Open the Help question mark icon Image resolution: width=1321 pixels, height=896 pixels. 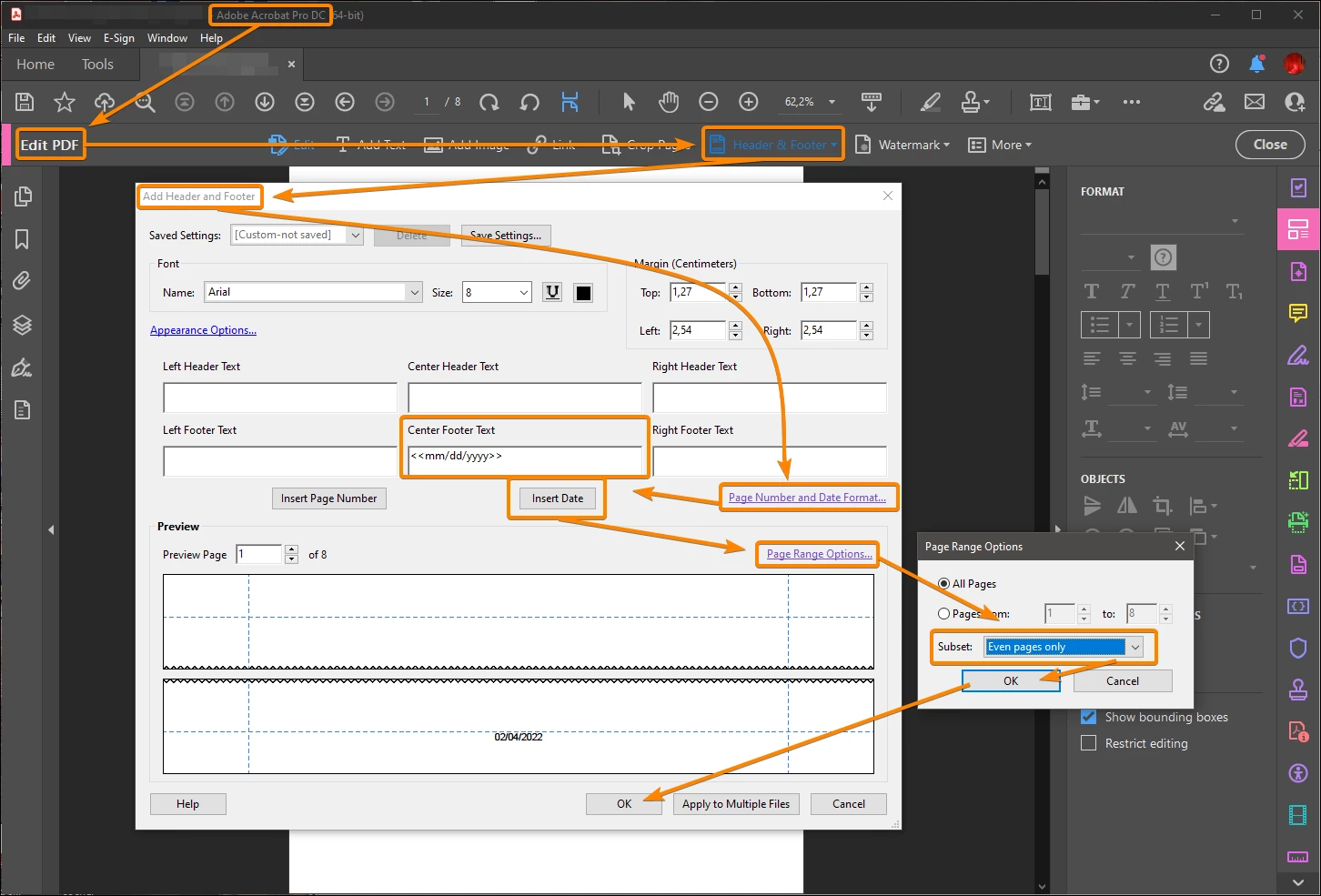[x=1219, y=64]
